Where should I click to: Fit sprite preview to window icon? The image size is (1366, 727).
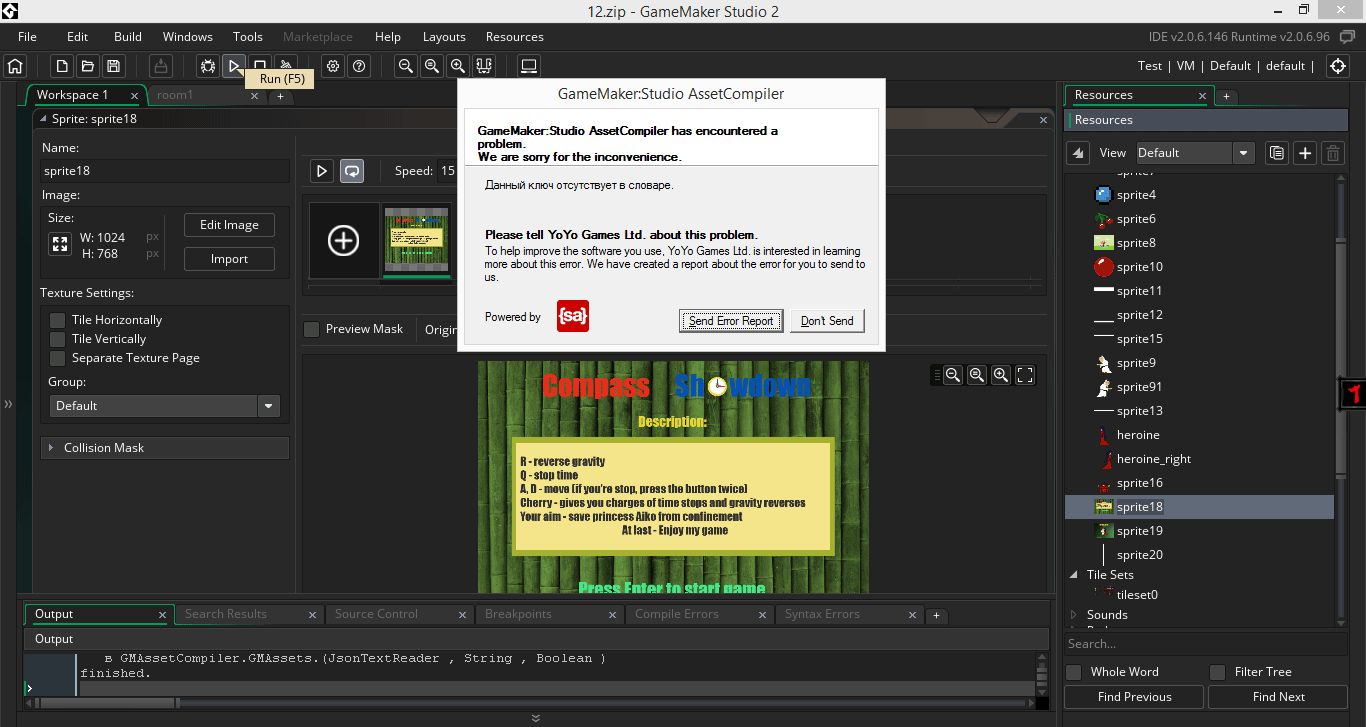click(1025, 375)
